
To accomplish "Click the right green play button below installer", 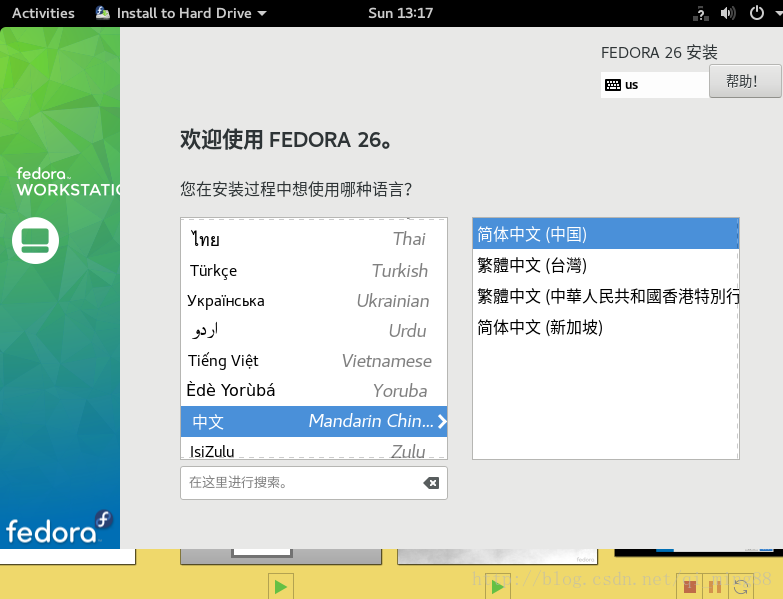I will click(497, 587).
